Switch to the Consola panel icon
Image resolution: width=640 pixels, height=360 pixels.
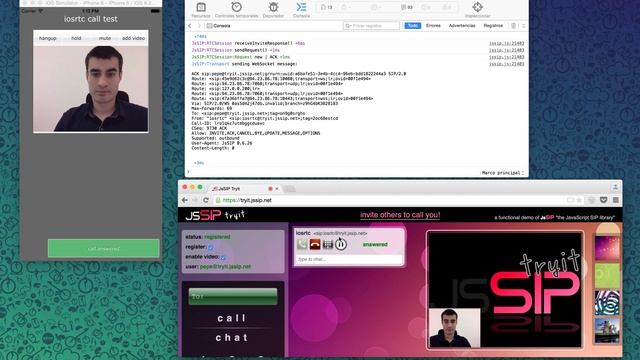(301, 10)
